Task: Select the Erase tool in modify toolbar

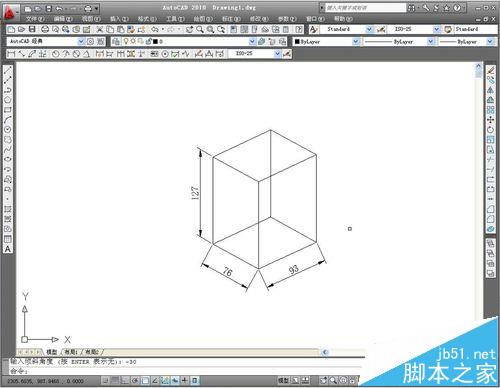Action: 490,70
